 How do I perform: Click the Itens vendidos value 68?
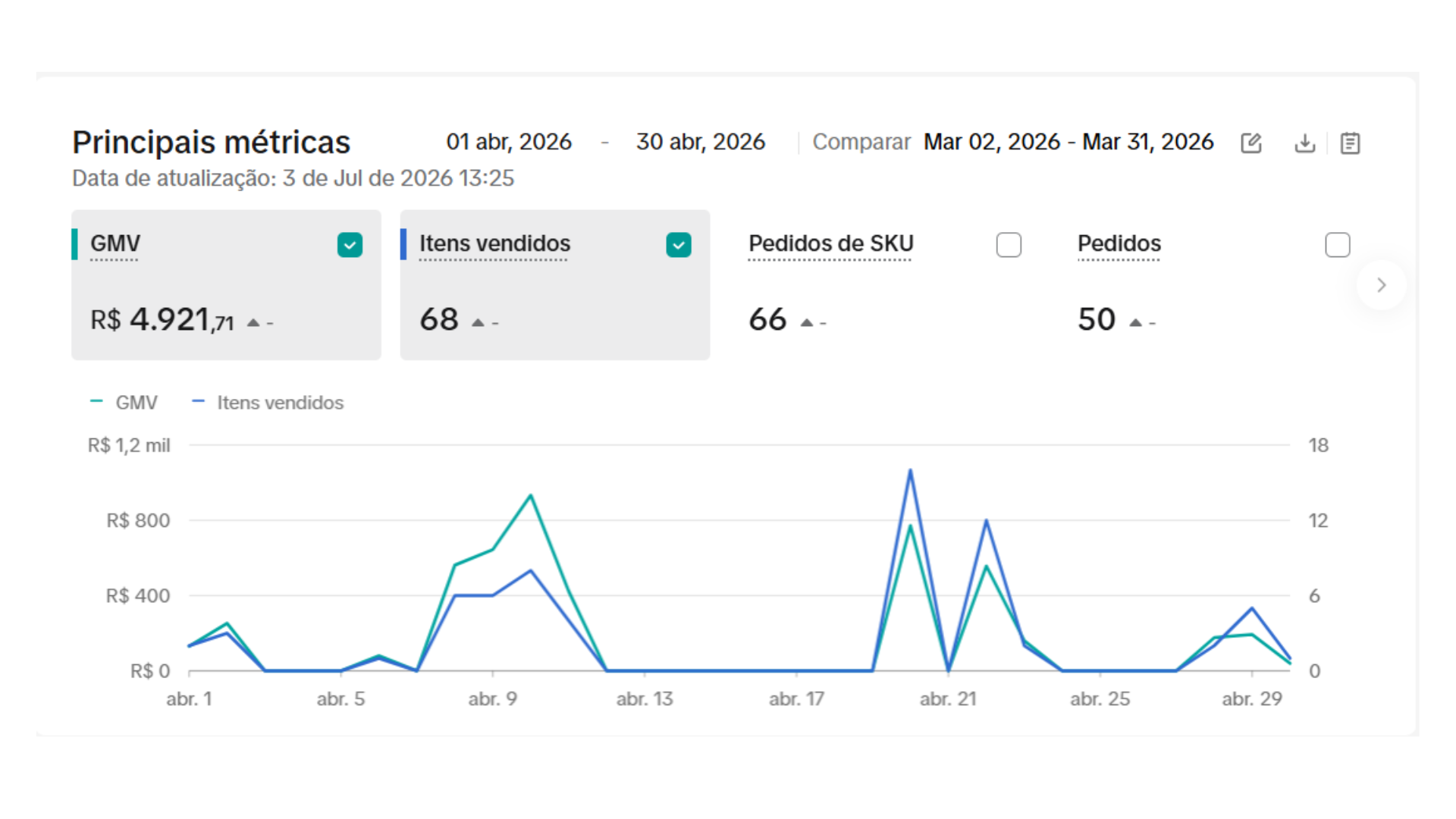(439, 320)
